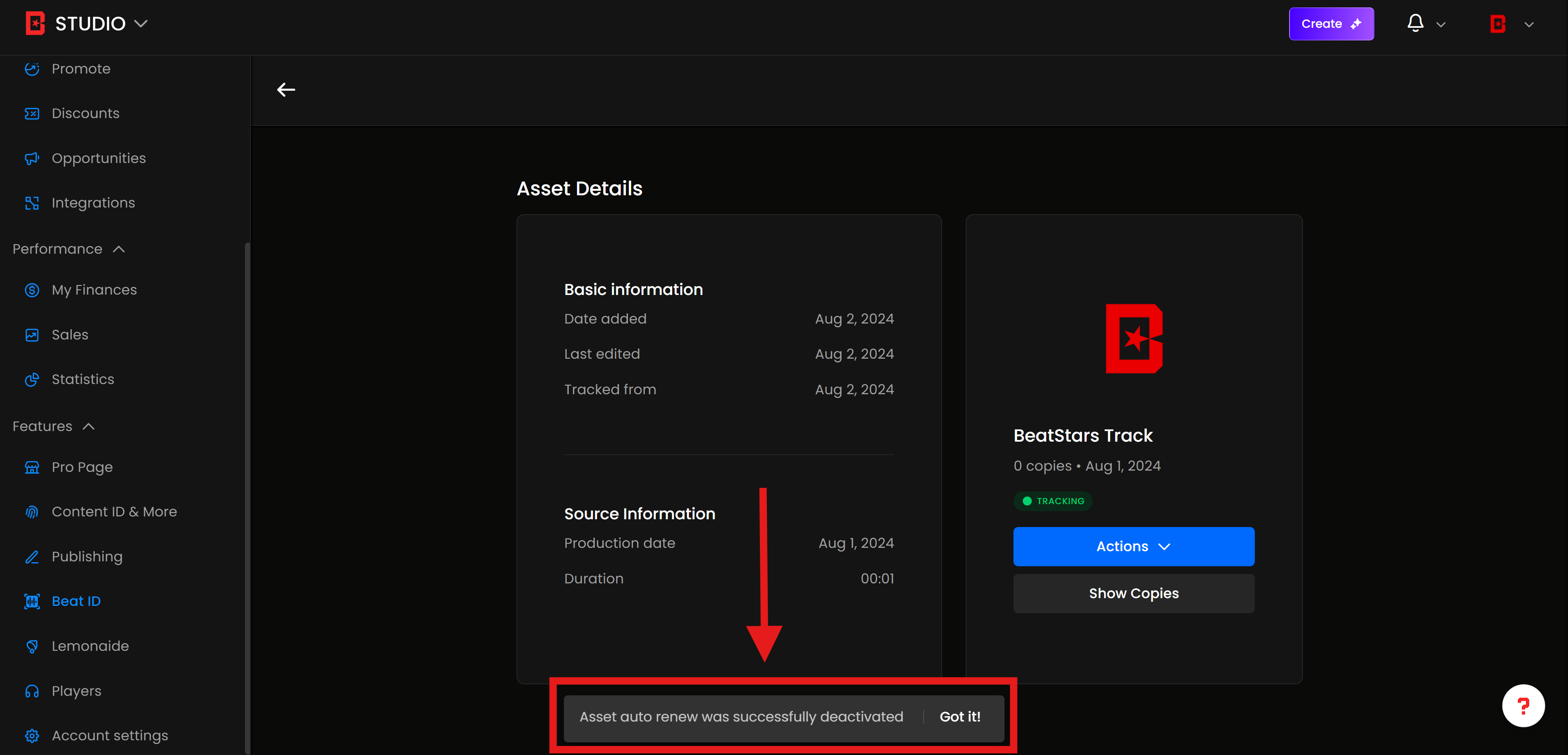The width and height of the screenshot is (1568, 755).
Task: Open Integrations from the sidebar
Action: tap(93, 203)
